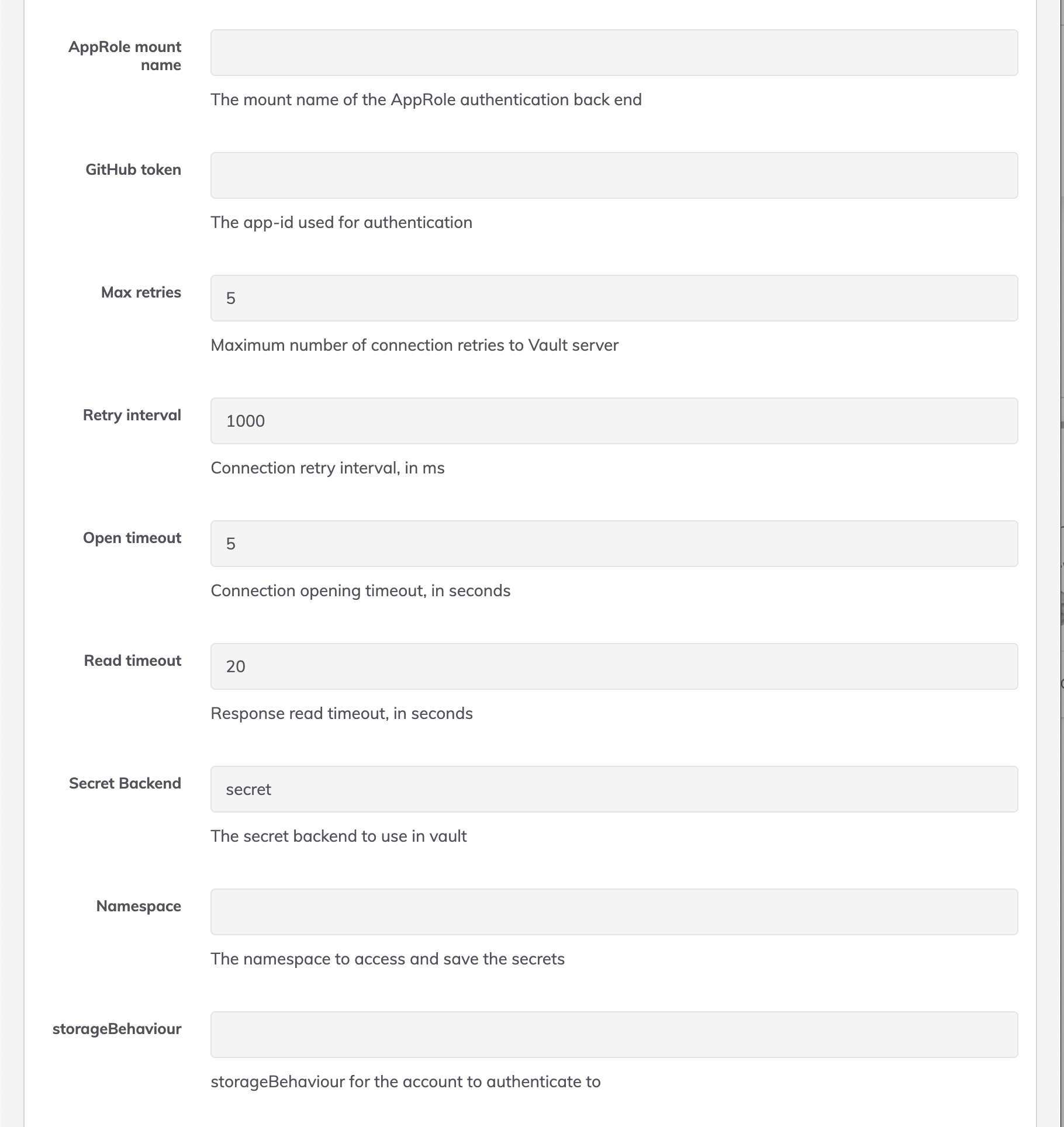This screenshot has width=1064, height=1127.
Task: Click the namespace secrets description text
Action: click(388, 959)
